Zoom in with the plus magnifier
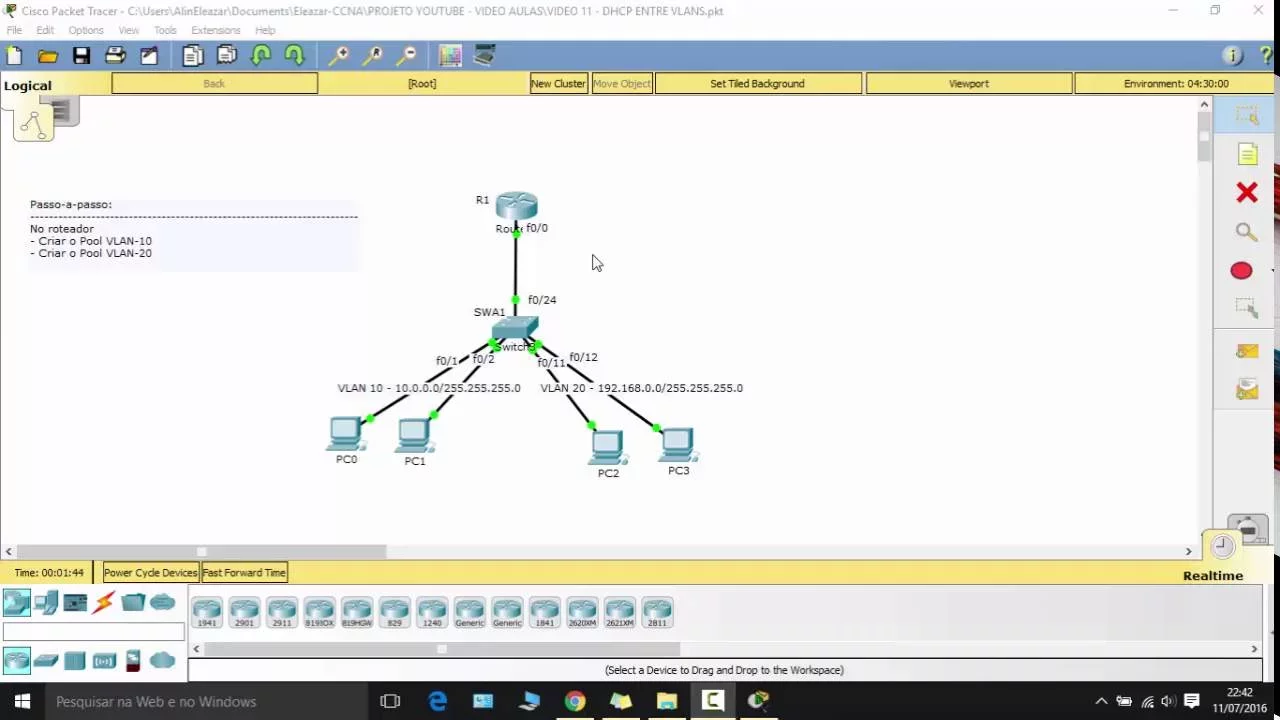This screenshot has width=1280, height=720. click(339, 56)
